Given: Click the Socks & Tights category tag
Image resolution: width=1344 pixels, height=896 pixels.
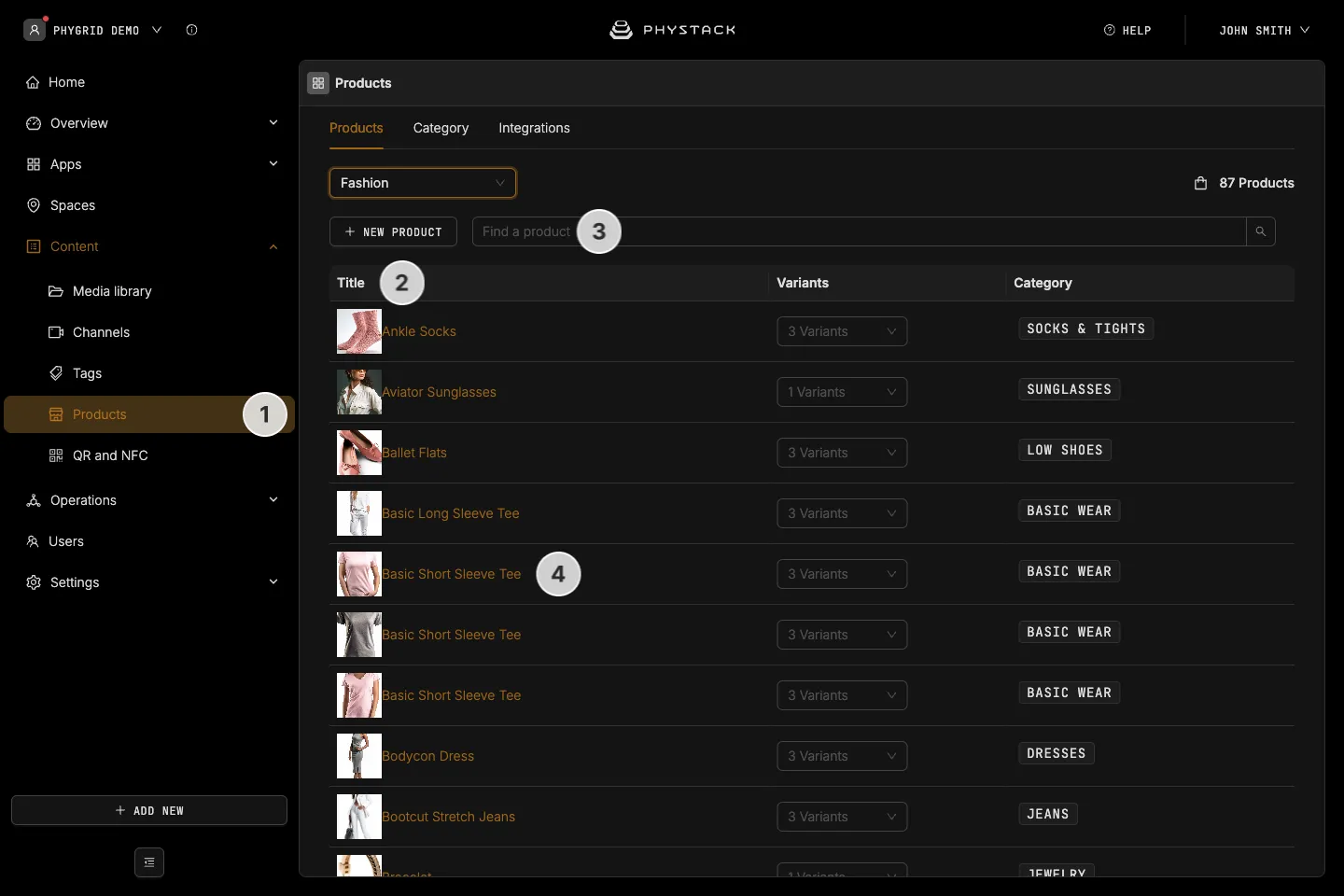Looking at the screenshot, I should click(x=1085, y=329).
